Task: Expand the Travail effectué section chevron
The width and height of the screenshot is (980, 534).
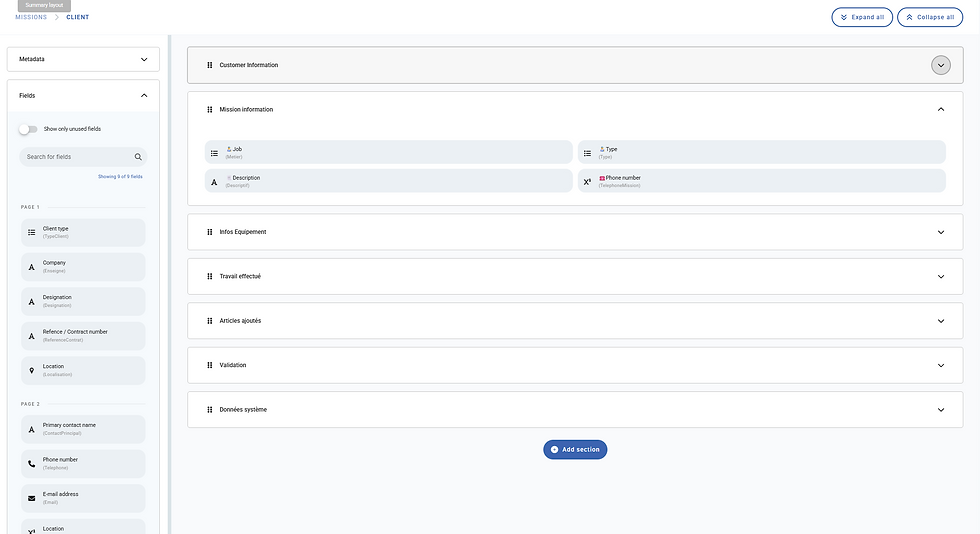Action: point(941,276)
